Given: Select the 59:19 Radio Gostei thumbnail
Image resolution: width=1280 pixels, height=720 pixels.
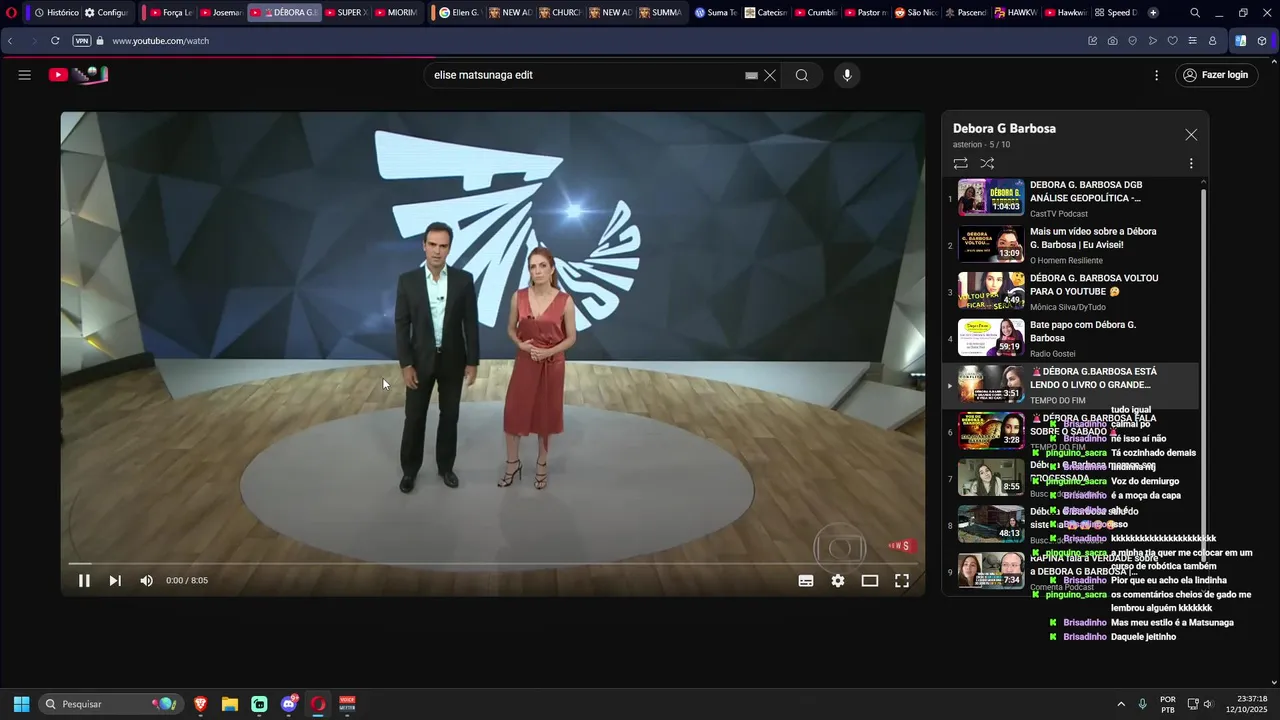Looking at the screenshot, I should [991, 337].
